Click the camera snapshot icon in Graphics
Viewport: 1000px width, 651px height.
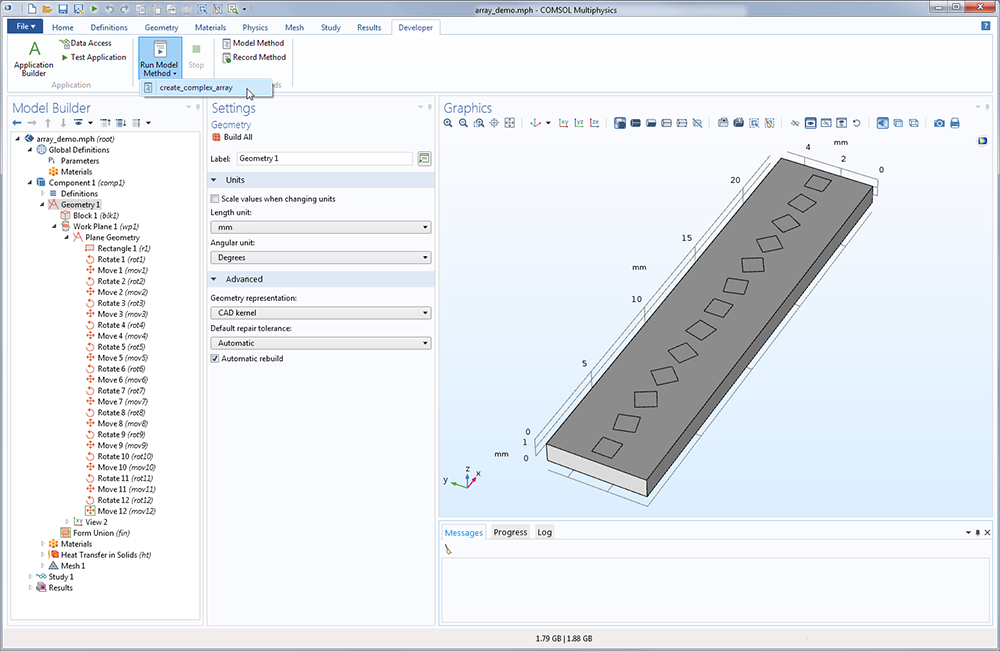[939, 123]
